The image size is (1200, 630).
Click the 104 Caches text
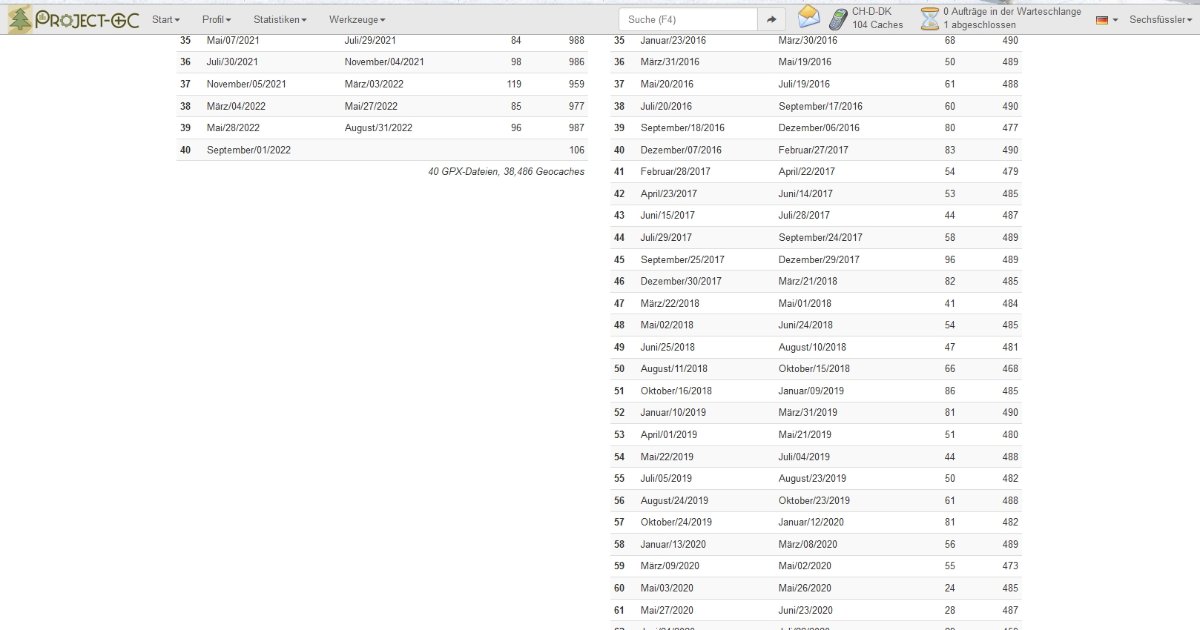[x=878, y=25]
